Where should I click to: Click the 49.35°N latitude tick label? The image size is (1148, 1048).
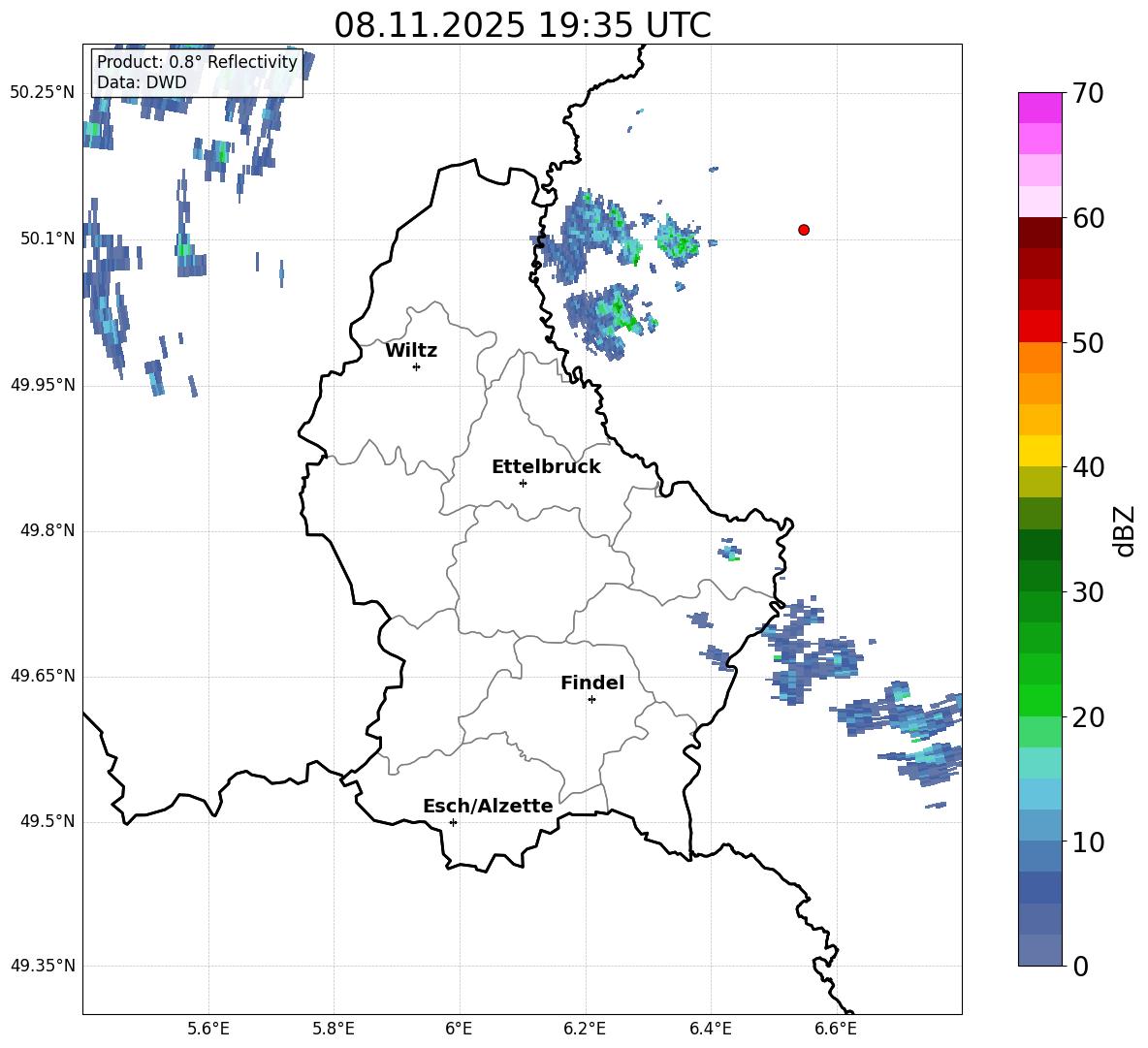pyautogui.click(x=43, y=966)
